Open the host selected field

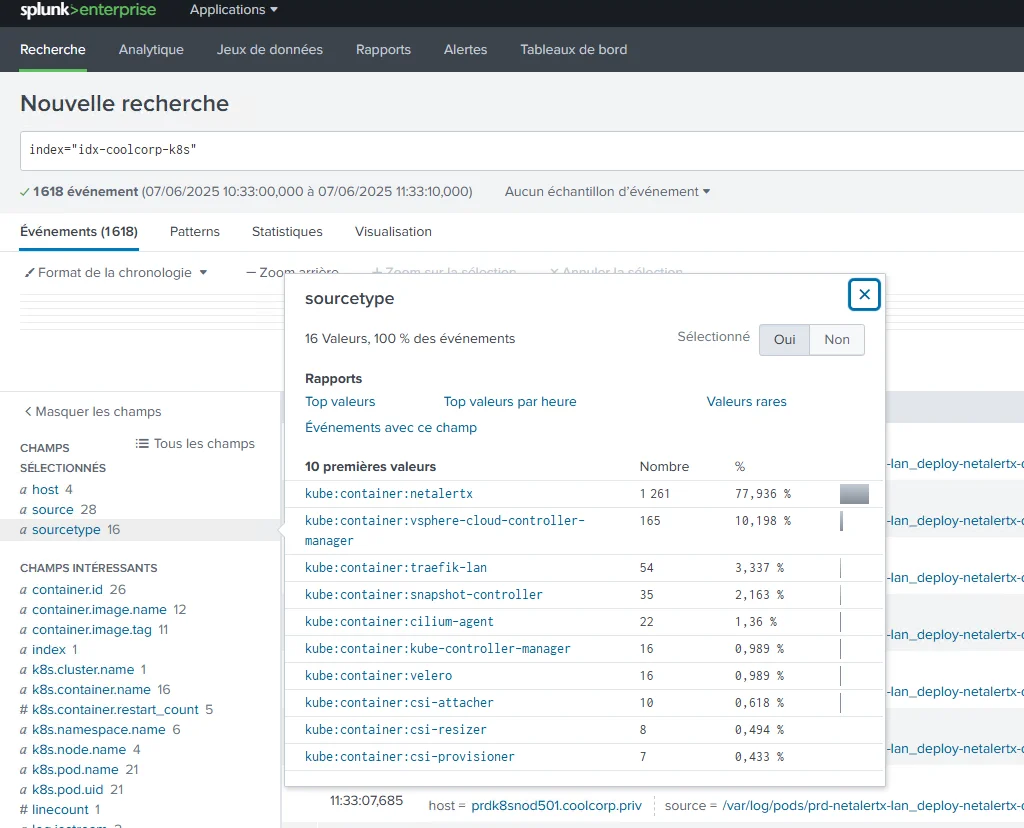click(x=45, y=489)
